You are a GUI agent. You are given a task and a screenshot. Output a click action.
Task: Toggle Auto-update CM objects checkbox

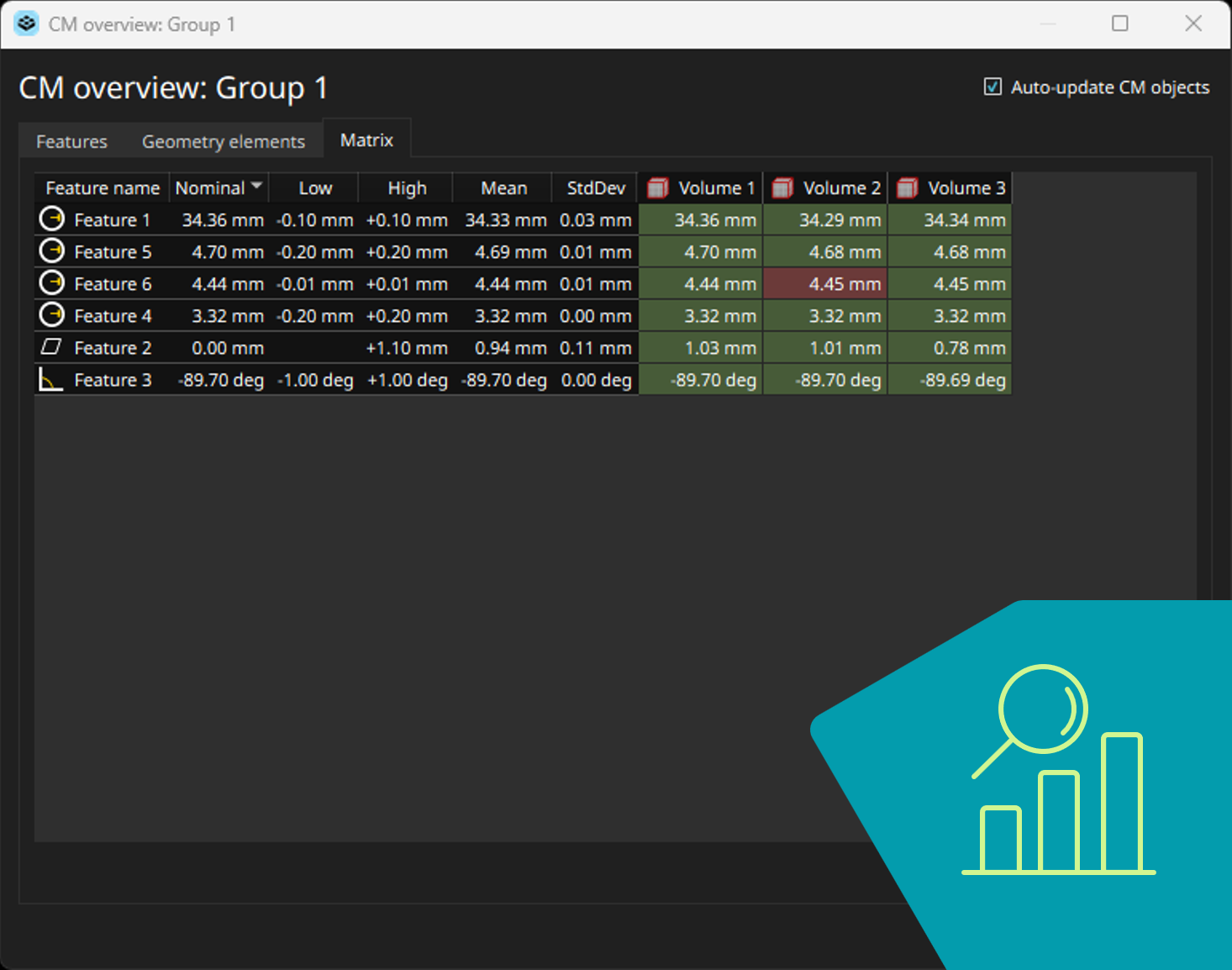point(992,87)
